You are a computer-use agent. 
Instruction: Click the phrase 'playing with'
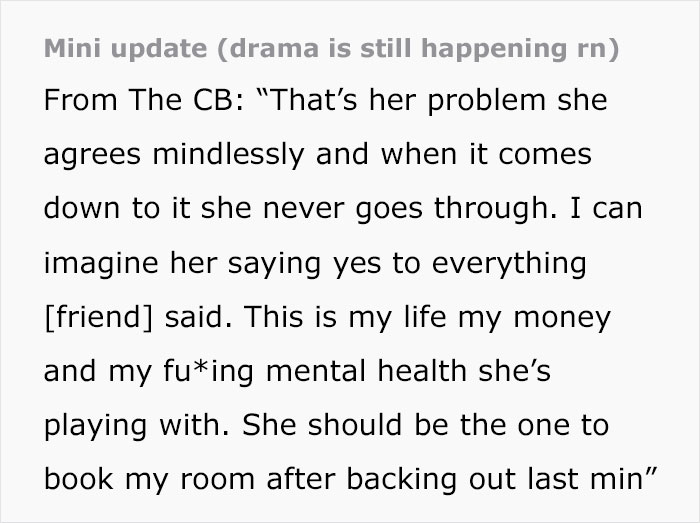coord(125,425)
